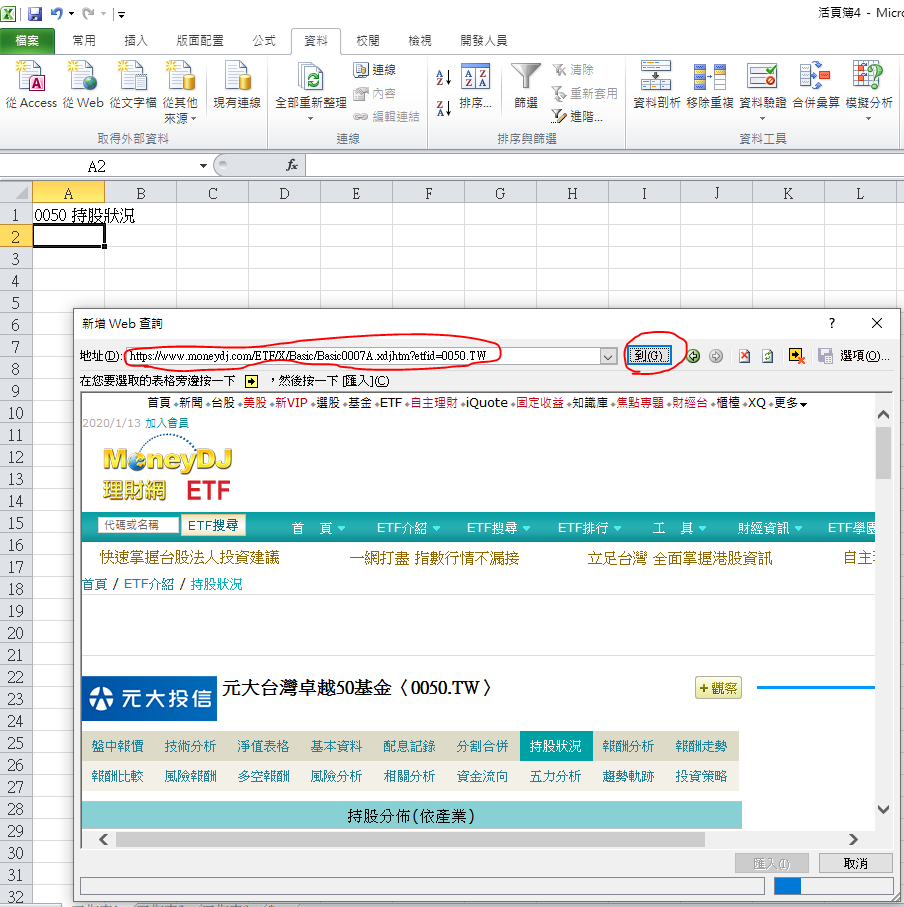Click the insert function fx button
Image resolution: width=904 pixels, height=907 pixels.
click(x=292, y=165)
